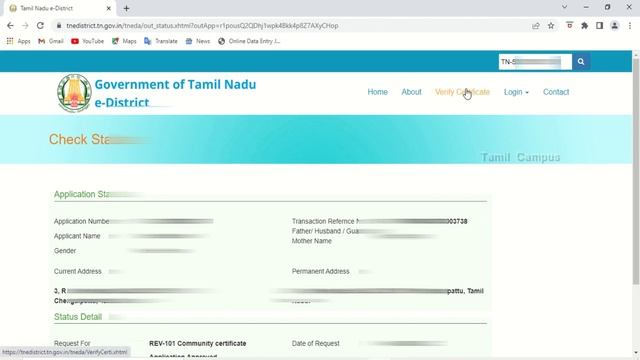
Task: Click the TN- application number search field
Action: 535,62
